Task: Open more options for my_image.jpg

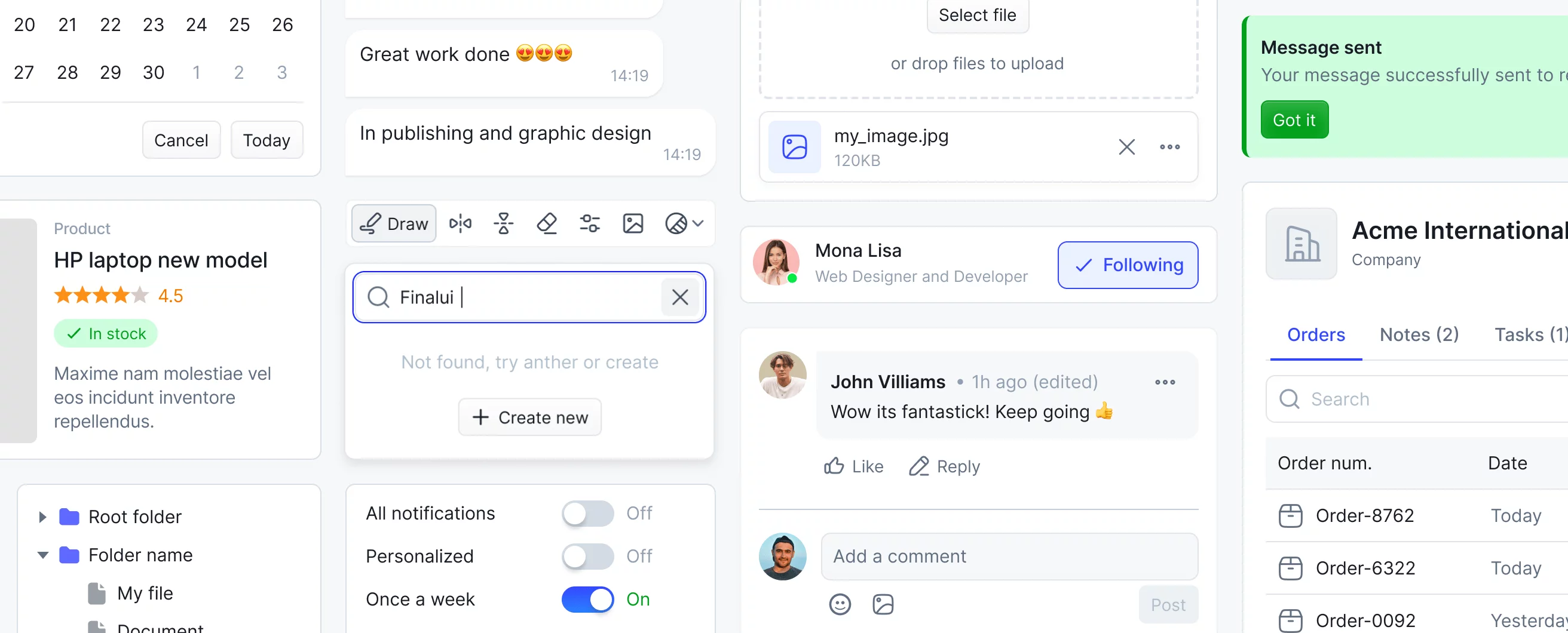Action: click(x=1169, y=146)
